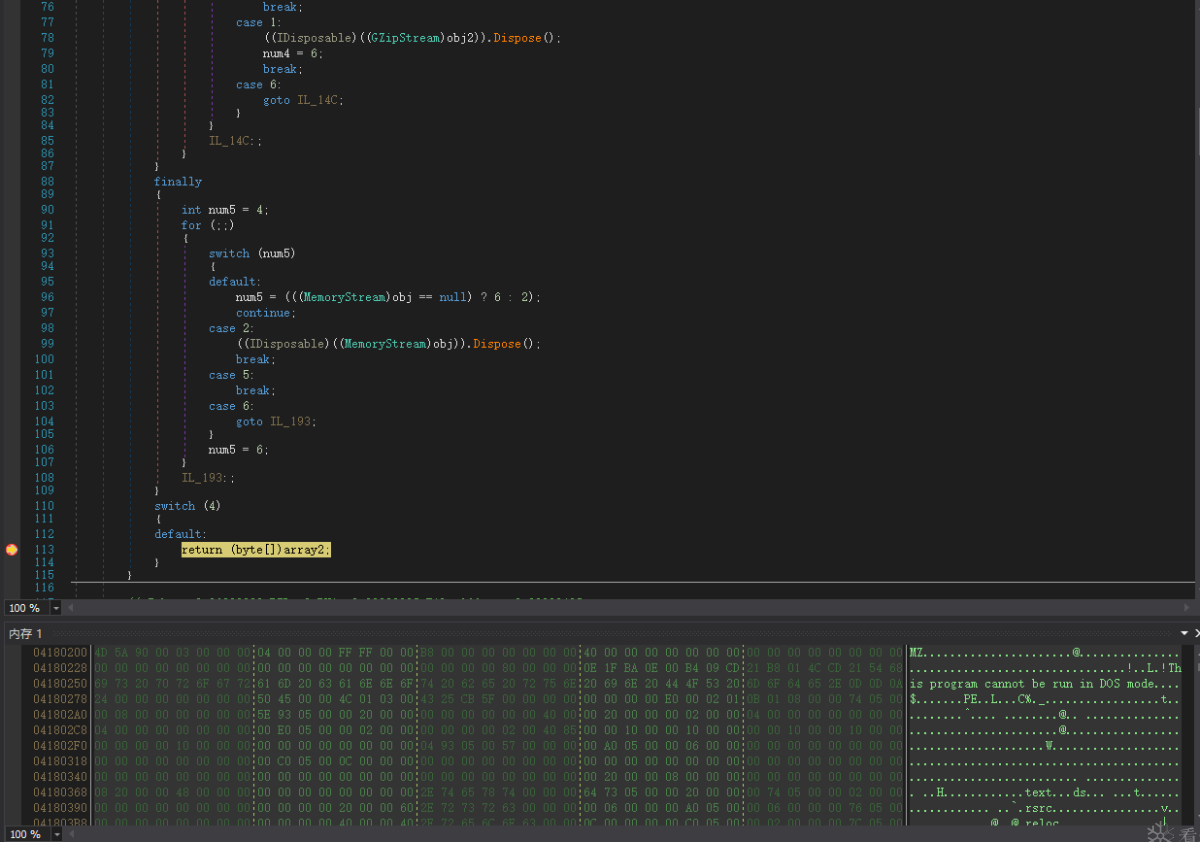Open 内存 1 window options arrow
Image resolution: width=1200 pixels, height=842 pixels.
[1185, 633]
